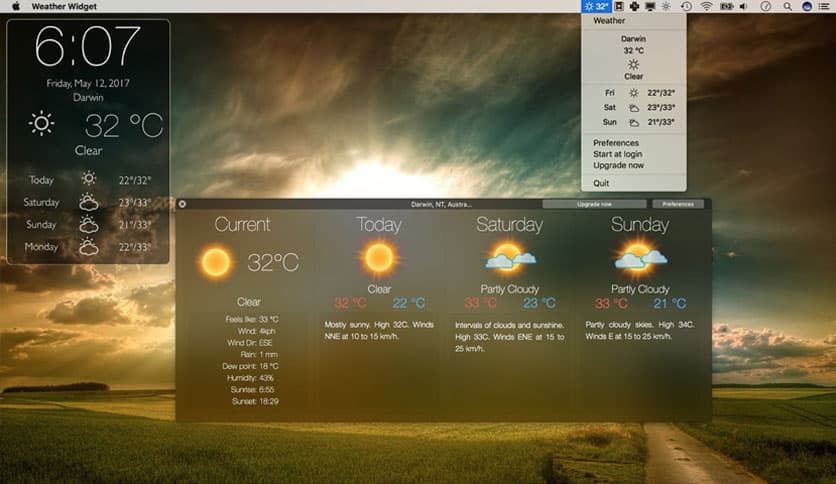The width and height of the screenshot is (836, 484).
Task: Click the 32° weather status item in menu bar
Action: coord(596,6)
